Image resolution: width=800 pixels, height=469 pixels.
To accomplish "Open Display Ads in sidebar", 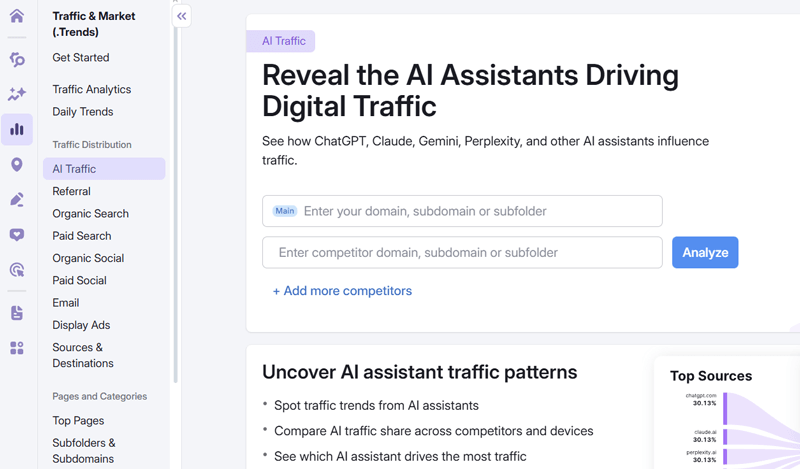I will [x=81, y=325].
